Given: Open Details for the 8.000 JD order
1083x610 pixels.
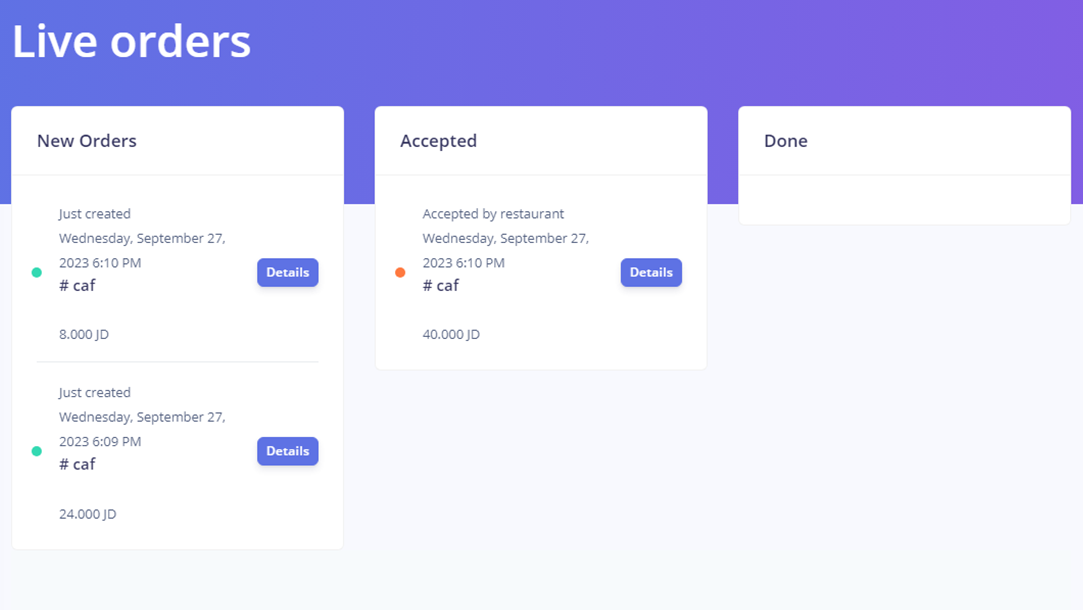Looking at the screenshot, I should point(287,272).
